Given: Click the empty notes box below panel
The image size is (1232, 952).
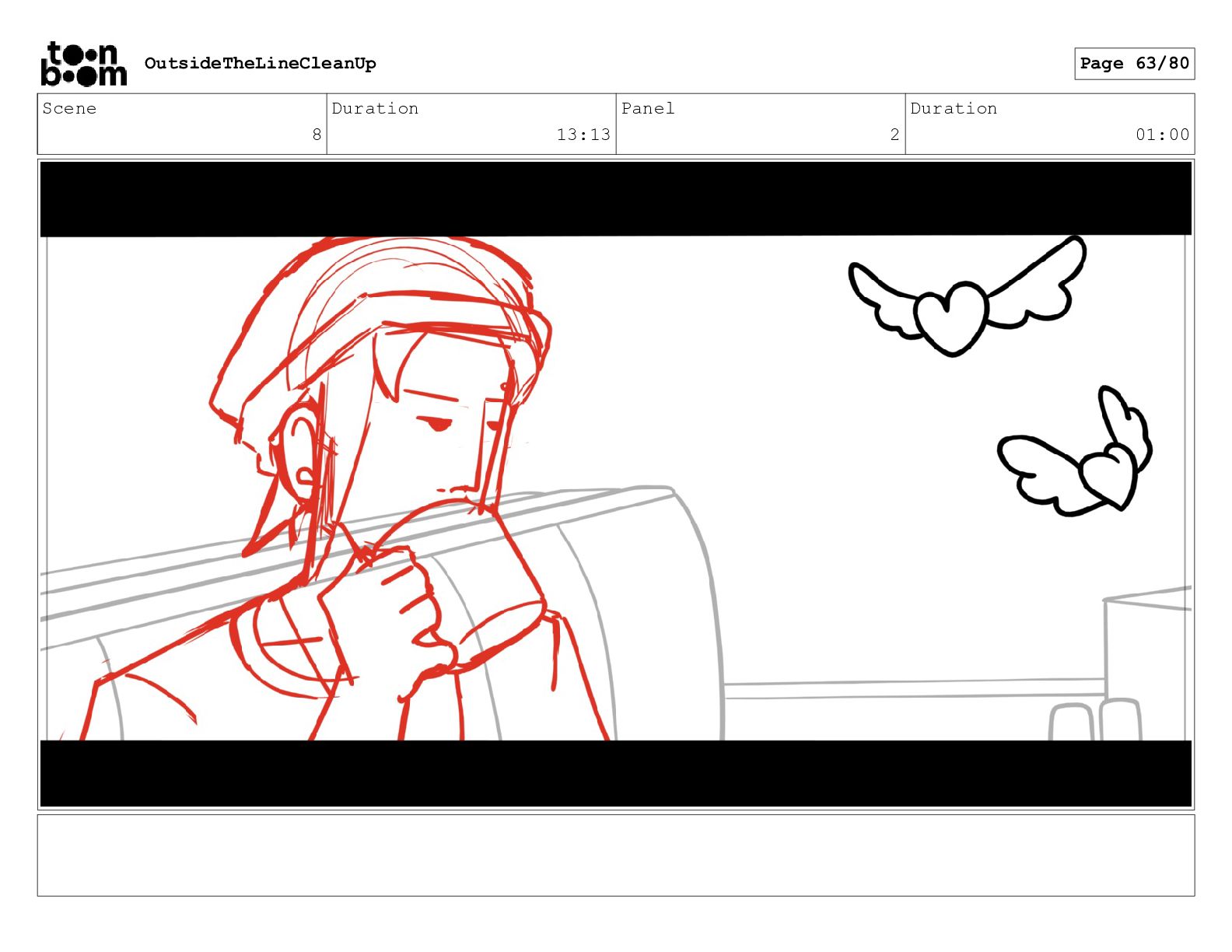Looking at the screenshot, I should point(616,856).
